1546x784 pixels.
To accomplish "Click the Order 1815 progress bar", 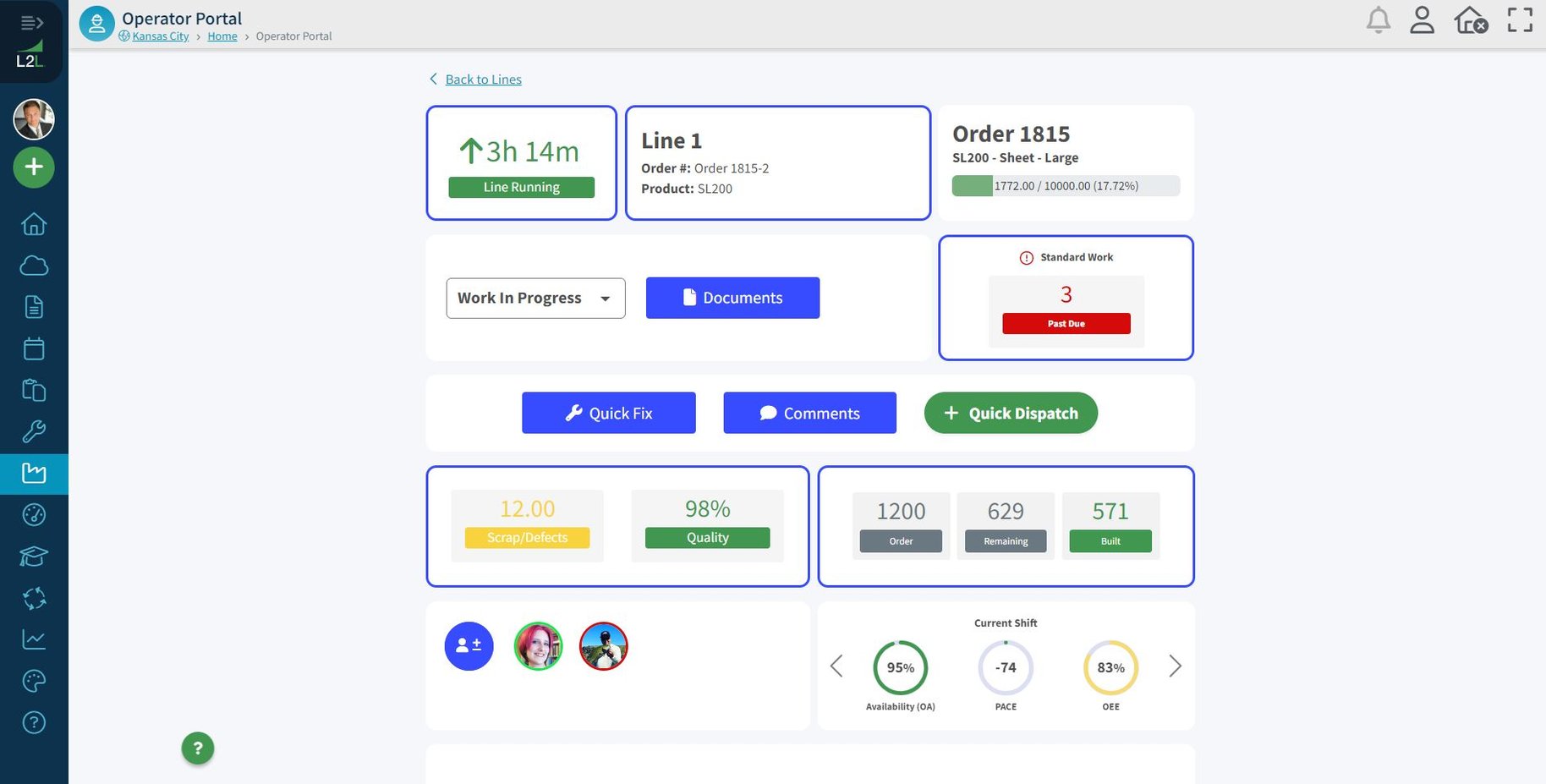I will (1066, 186).
